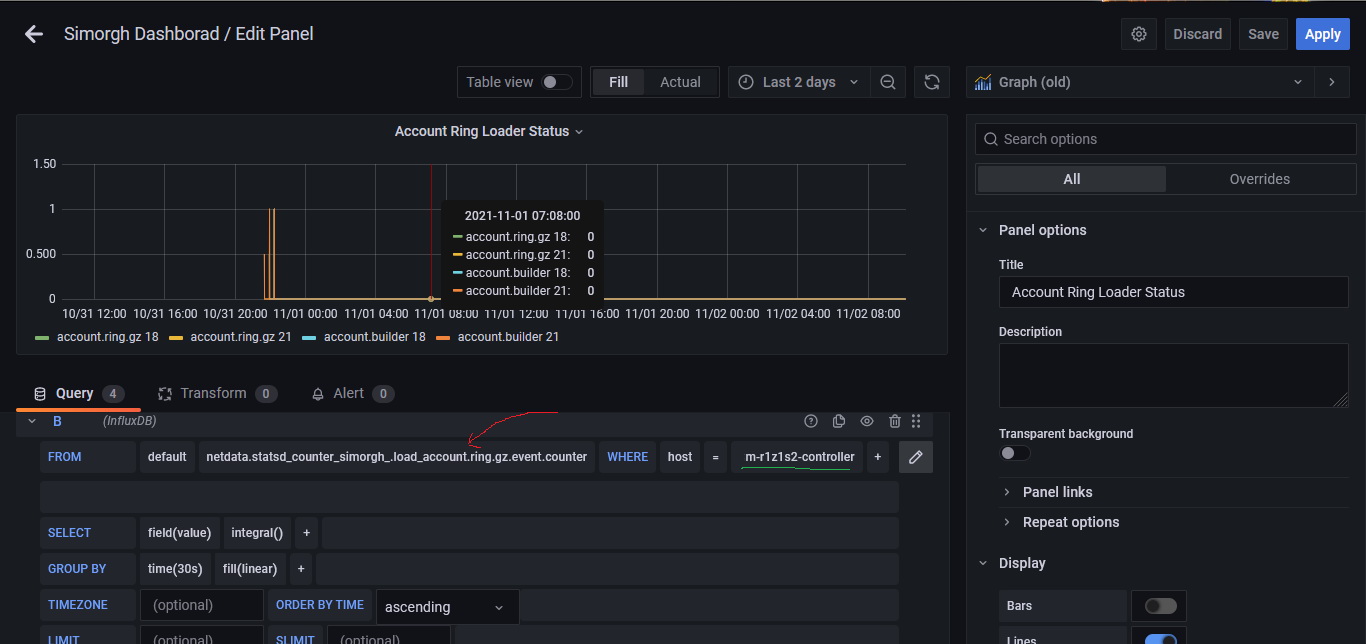Delete query B with the trash icon
This screenshot has height=644, width=1366.
click(894, 422)
